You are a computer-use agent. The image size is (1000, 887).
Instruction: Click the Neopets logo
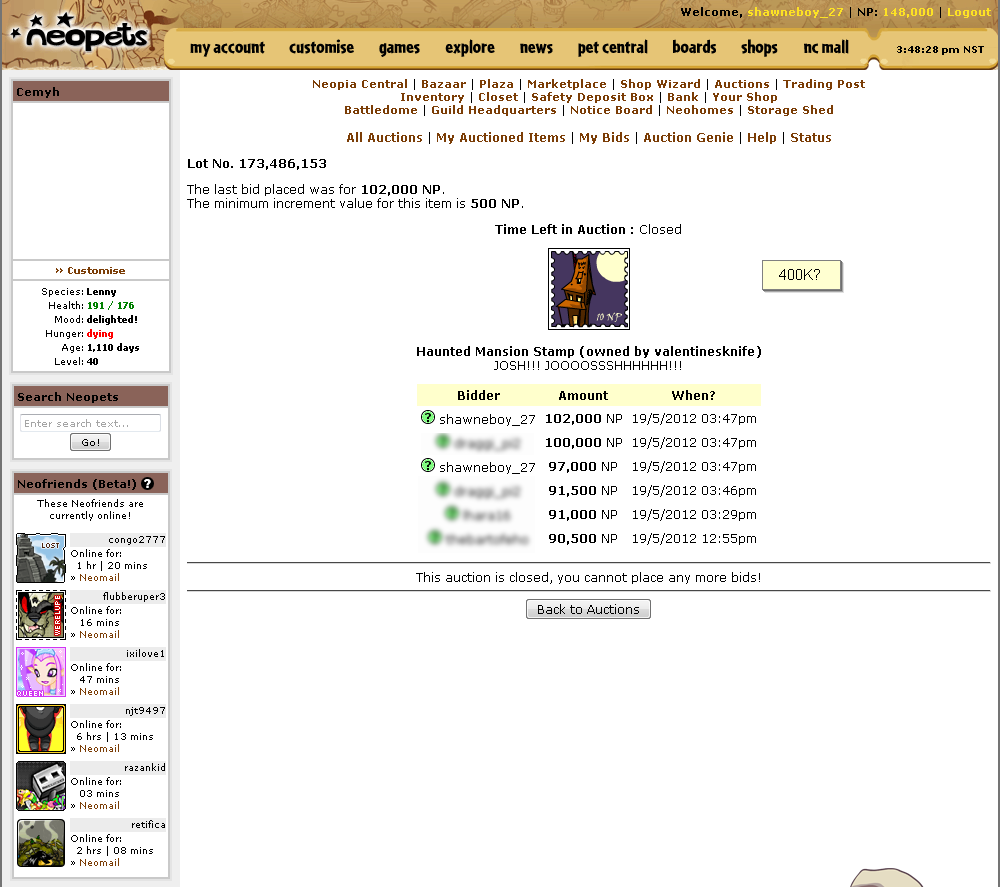pos(80,34)
